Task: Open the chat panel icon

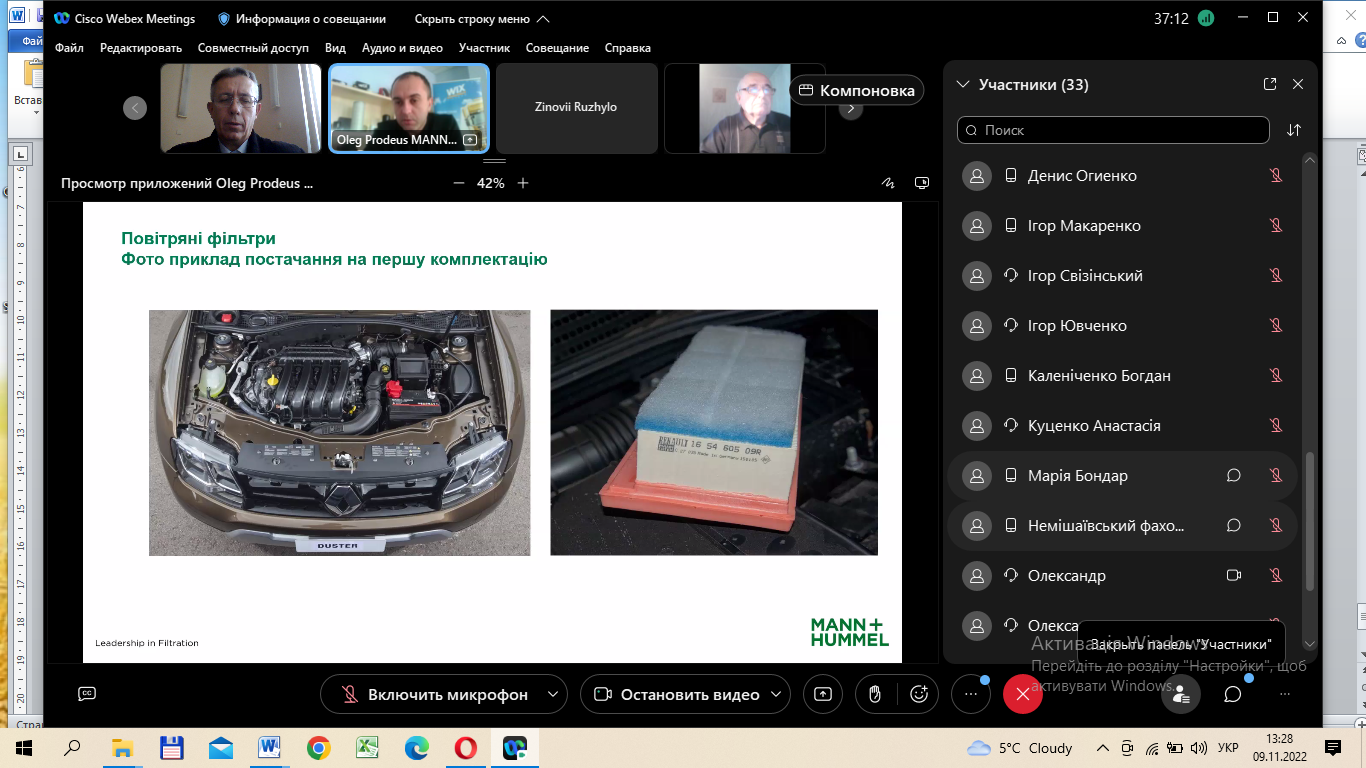Action: (x=1232, y=694)
